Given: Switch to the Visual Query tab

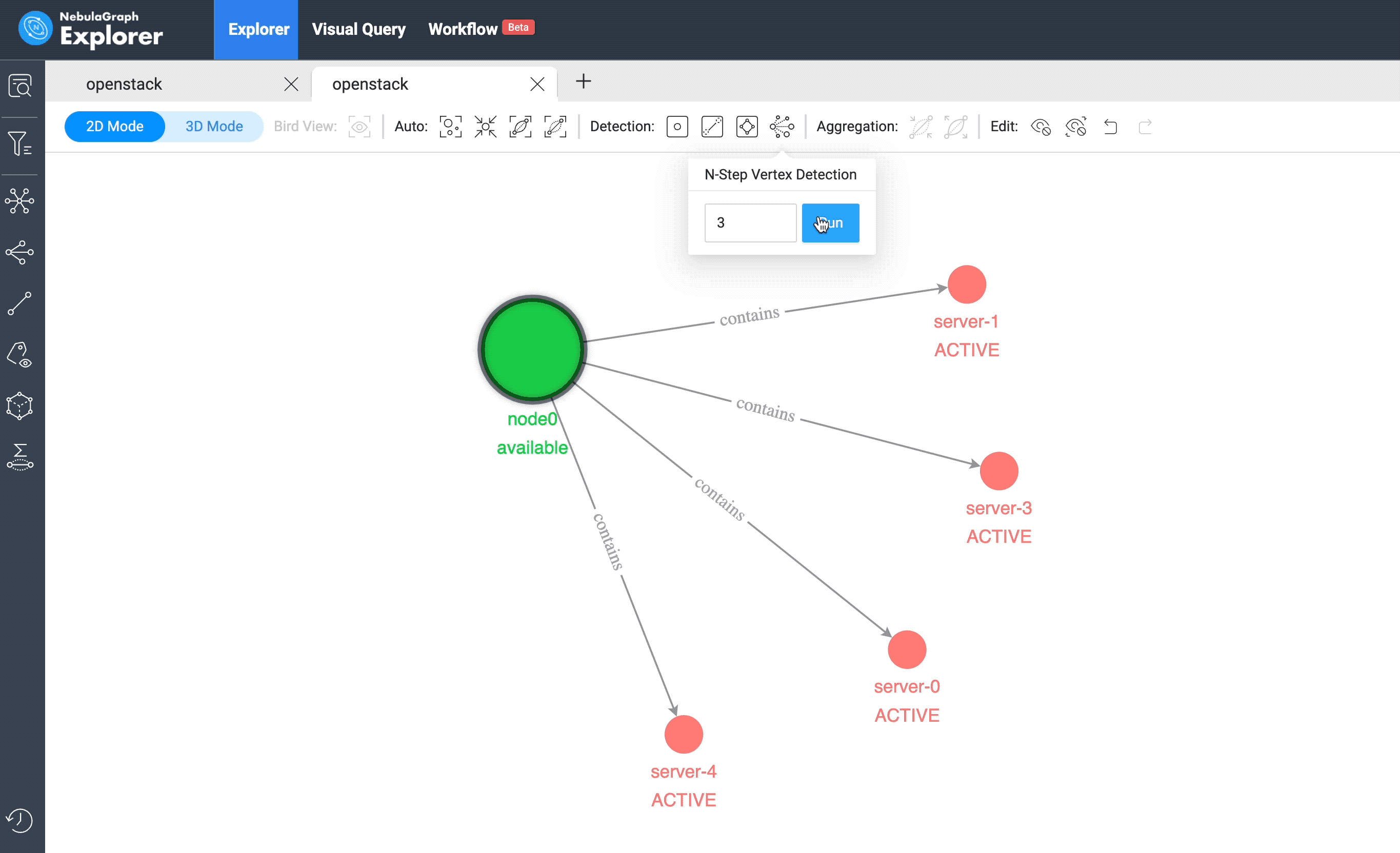Looking at the screenshot, I should tap(358, 29).
